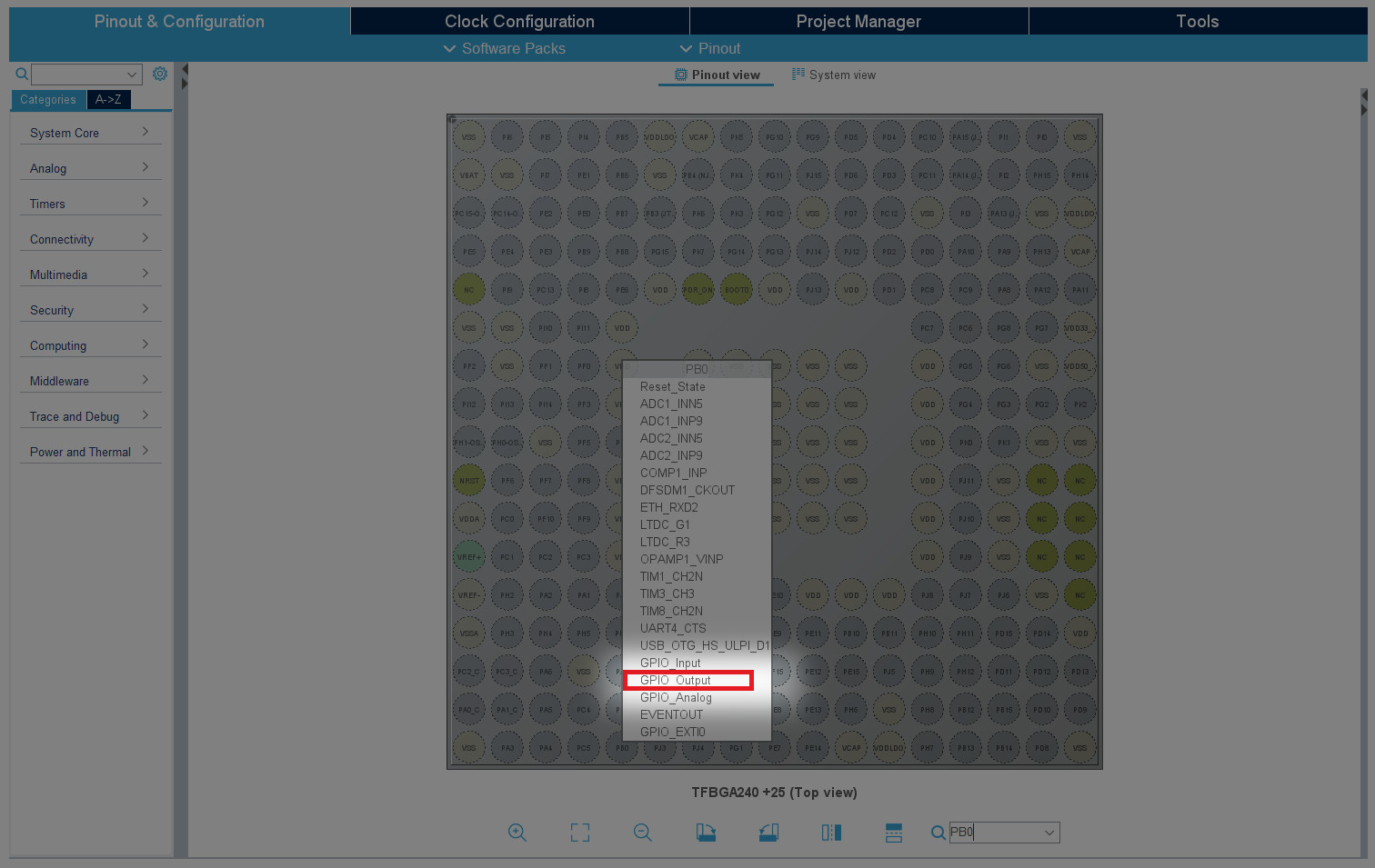Select the VSSA pin
1375x868 pixels.
[469, 634]
